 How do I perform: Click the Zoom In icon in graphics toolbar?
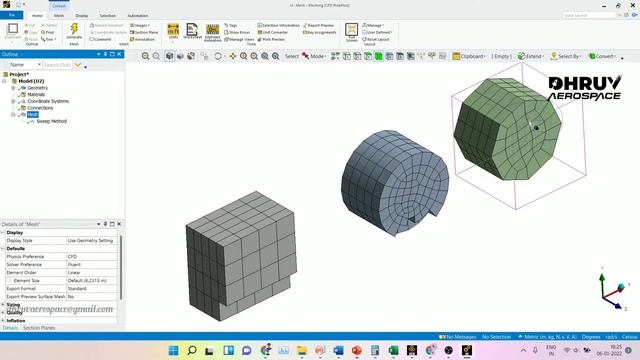coord(244,56)
